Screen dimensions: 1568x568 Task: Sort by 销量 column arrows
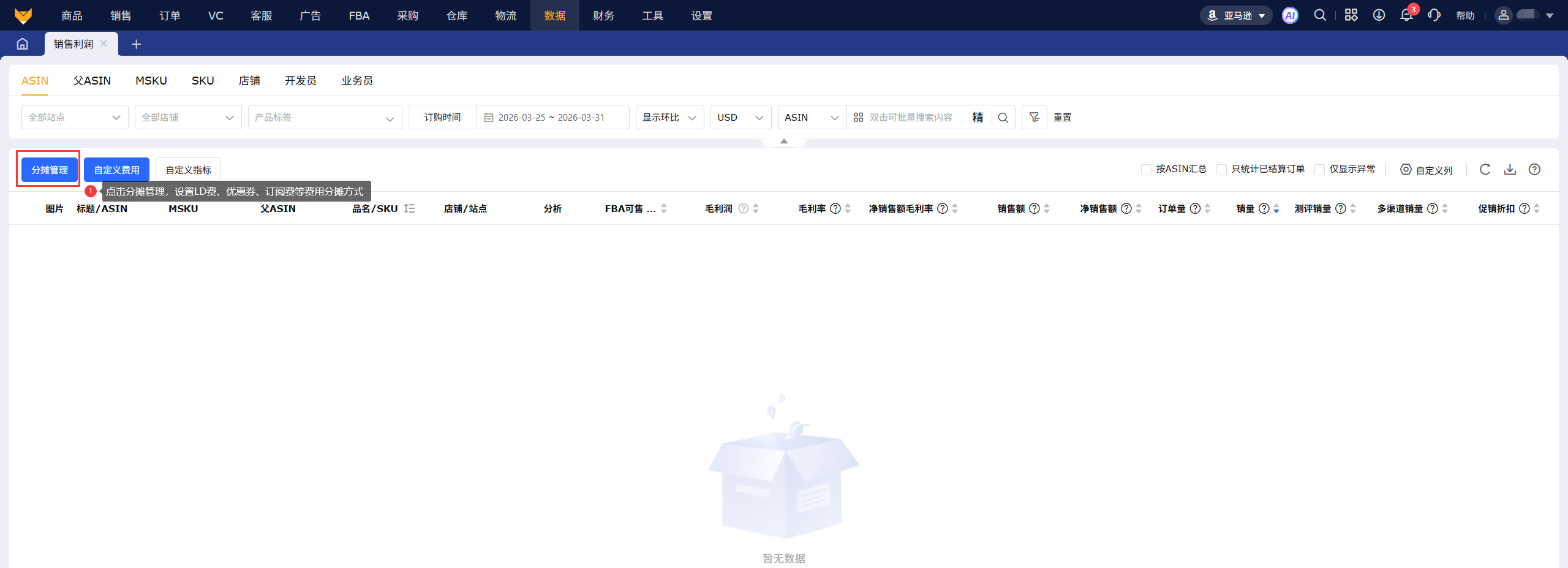click(x=1276, y=209)
